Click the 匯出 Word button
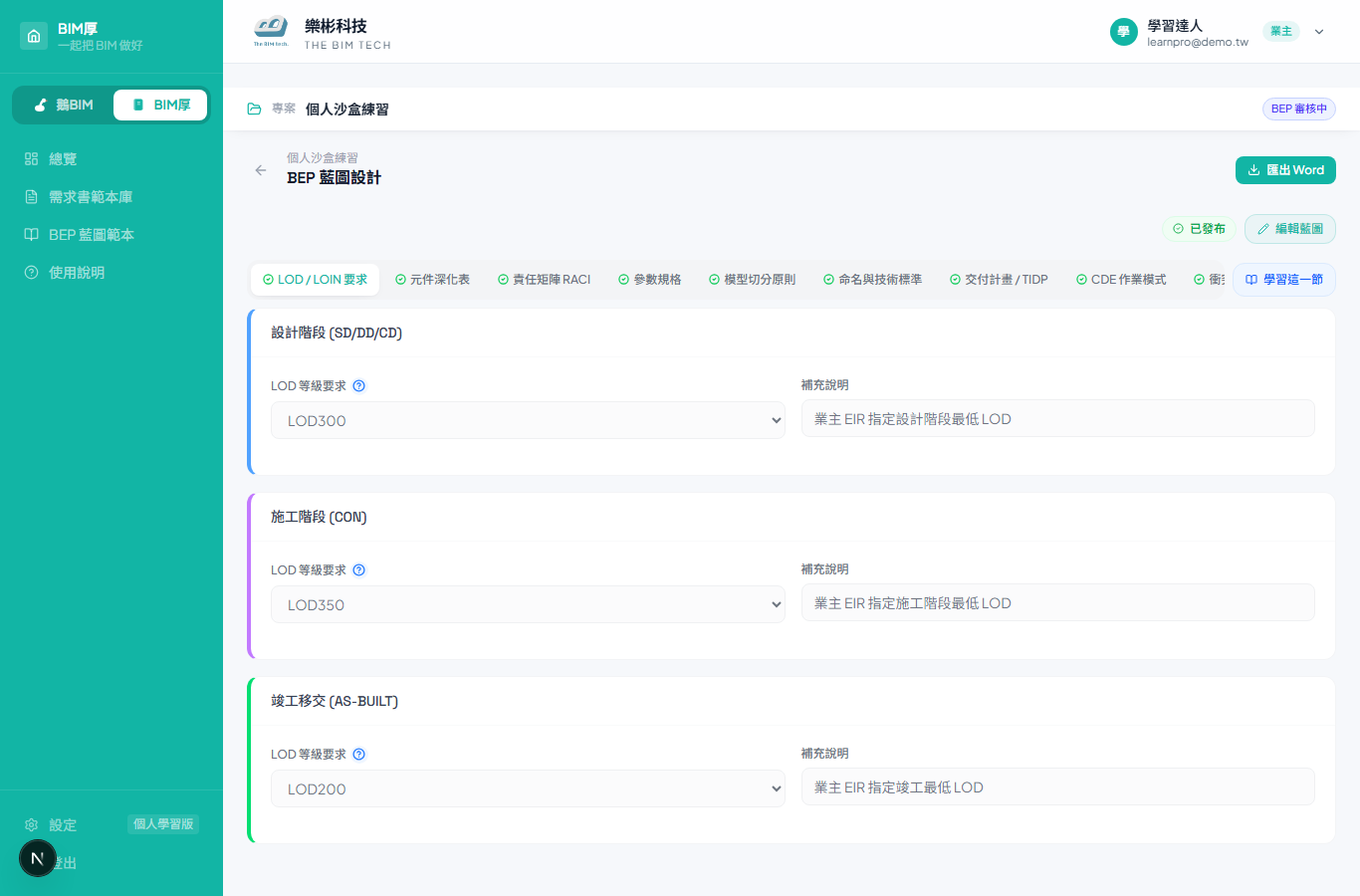Screen dimensions: 1360x896 pos(1285,170)
